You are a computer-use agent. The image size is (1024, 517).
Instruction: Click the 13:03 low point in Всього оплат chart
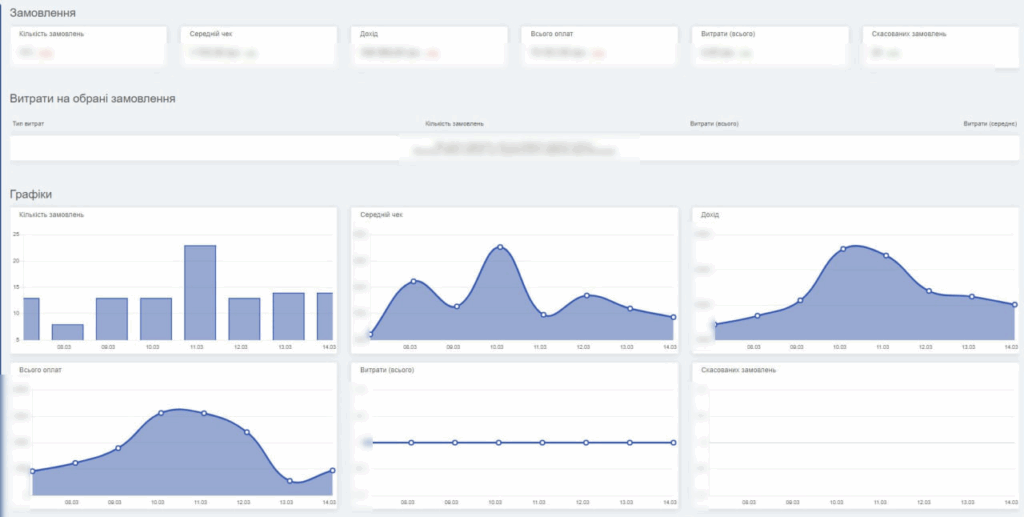tap(290, 481)
